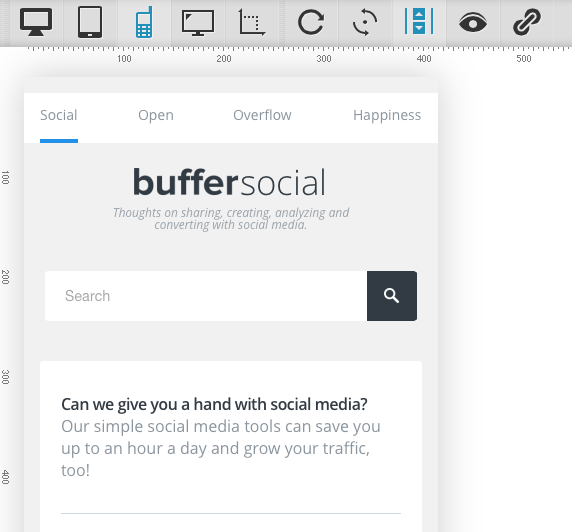The width and height of the screenshot is (572, 532).
Task: Go to the Open tab
Action: click(x=156, y=115)
